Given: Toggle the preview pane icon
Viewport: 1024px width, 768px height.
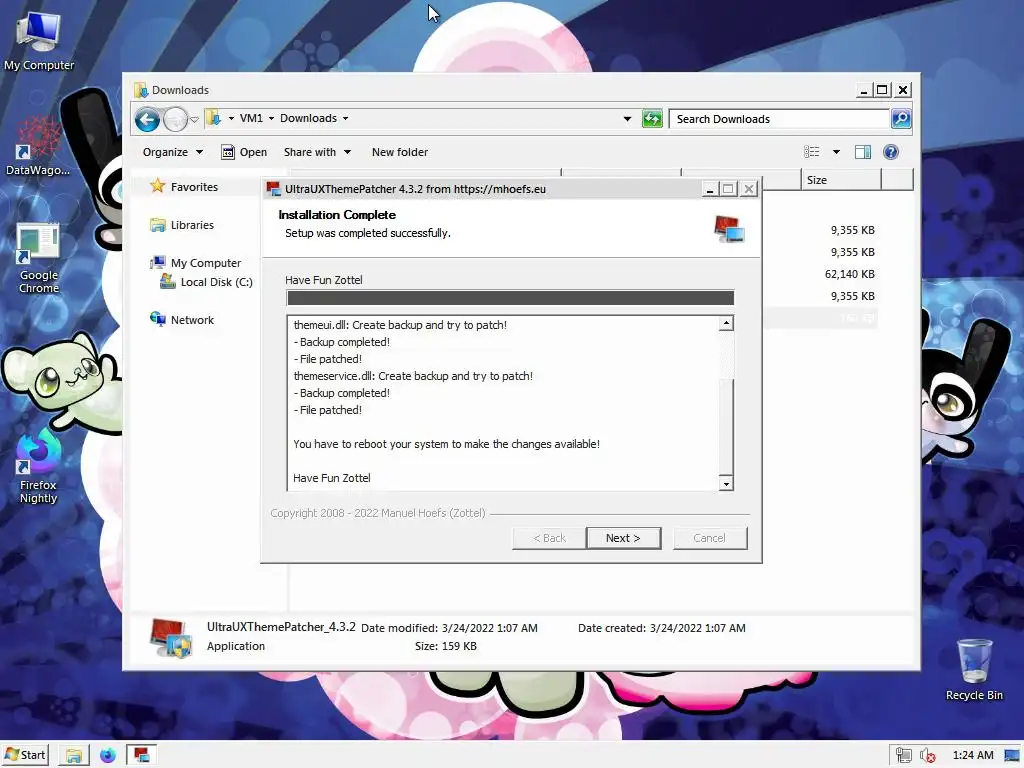Looking at the screenshot, I should click(863, 152).
